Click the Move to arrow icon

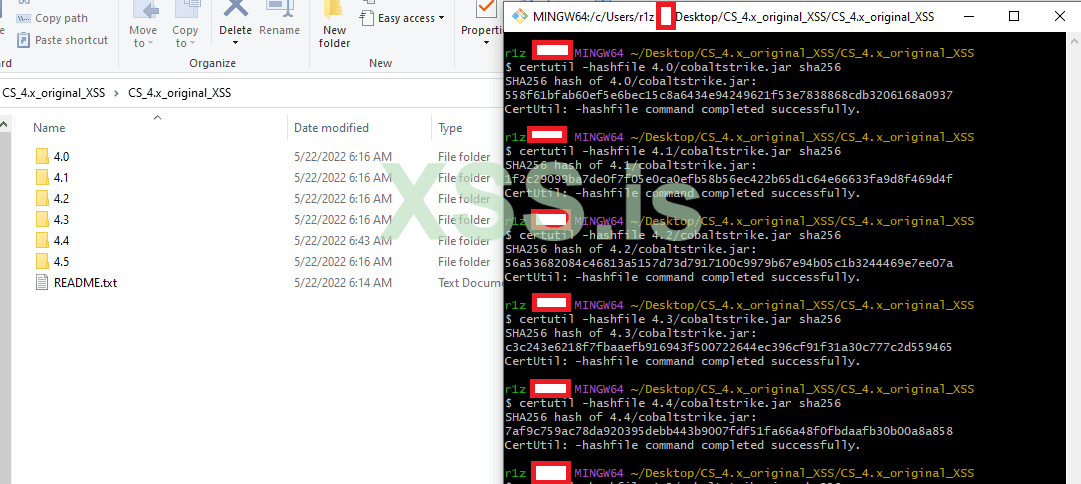click(x=144, y=10)
